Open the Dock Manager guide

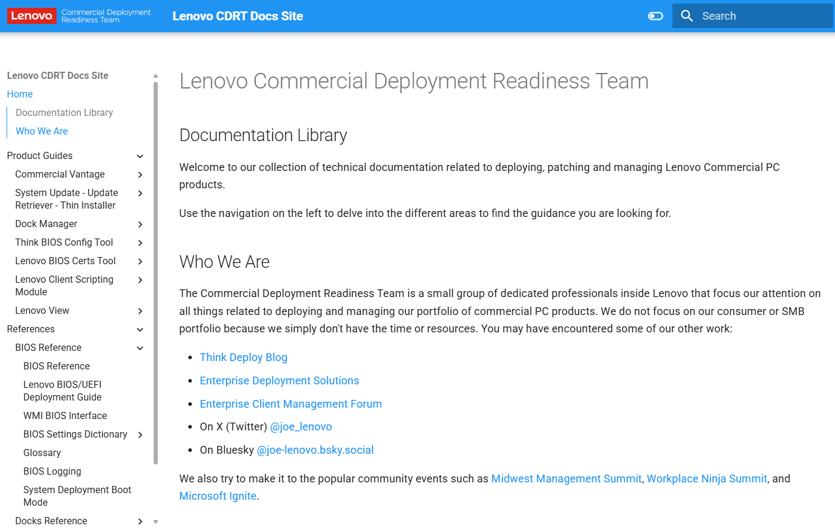(46, 224)
